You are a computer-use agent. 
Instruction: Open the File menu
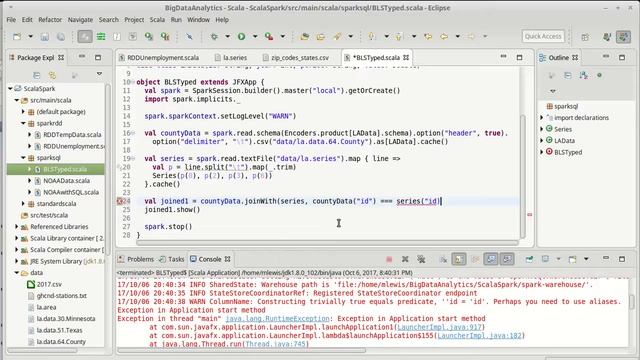[11, 20]
